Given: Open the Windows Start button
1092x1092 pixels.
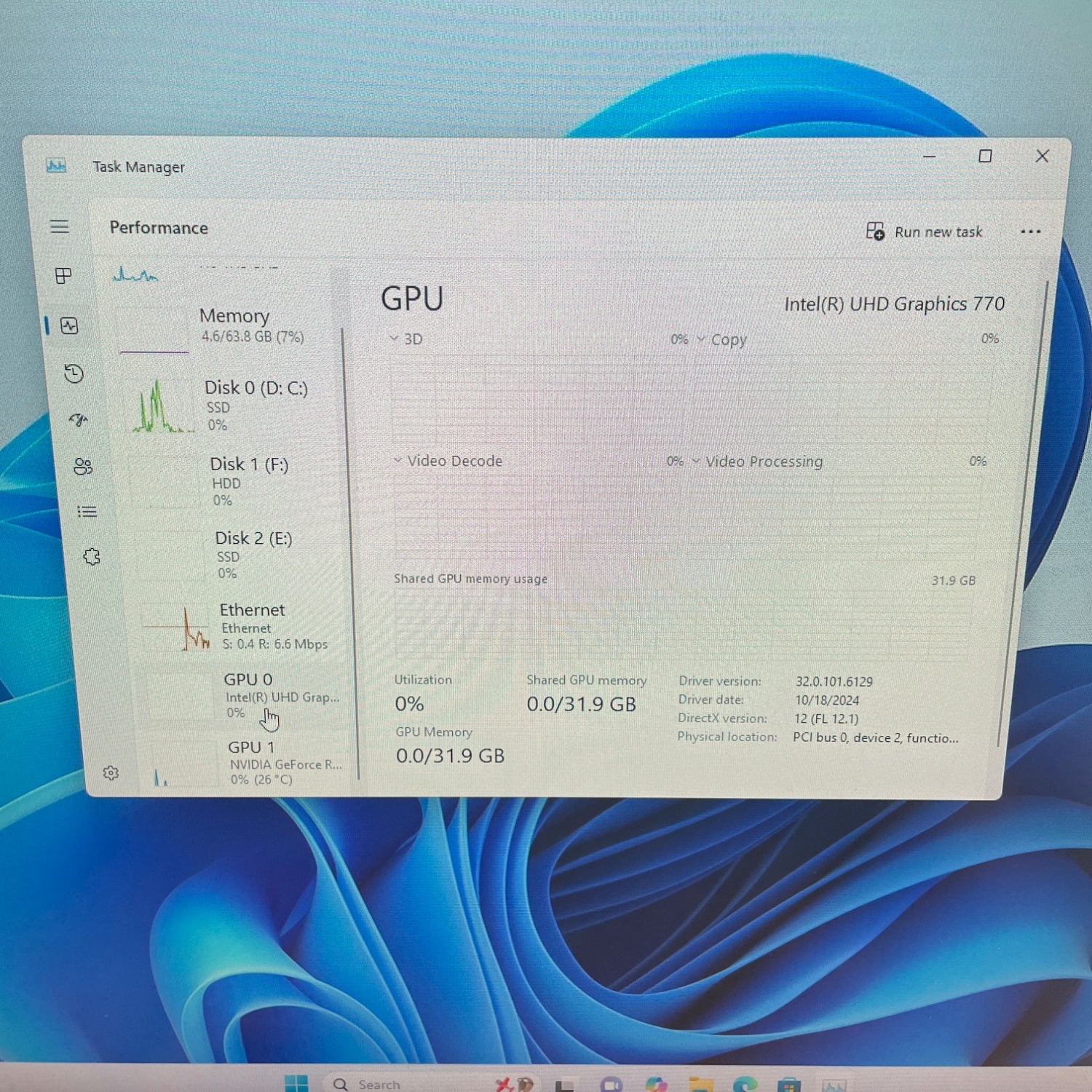Looking at the screenshot, I should (296, 1084).
